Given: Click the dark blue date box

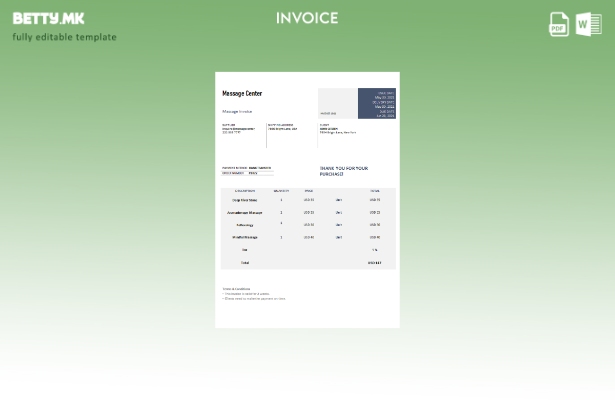Looking at the screenshot, I should 377,104.
